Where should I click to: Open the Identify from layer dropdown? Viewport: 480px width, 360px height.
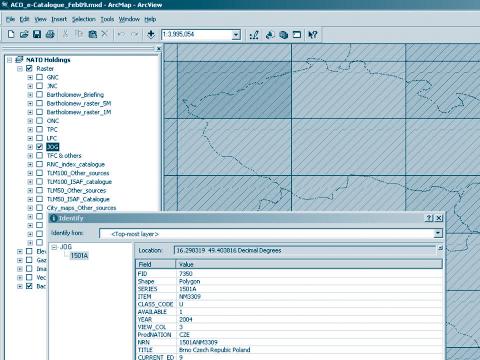(x=438, y=233)
